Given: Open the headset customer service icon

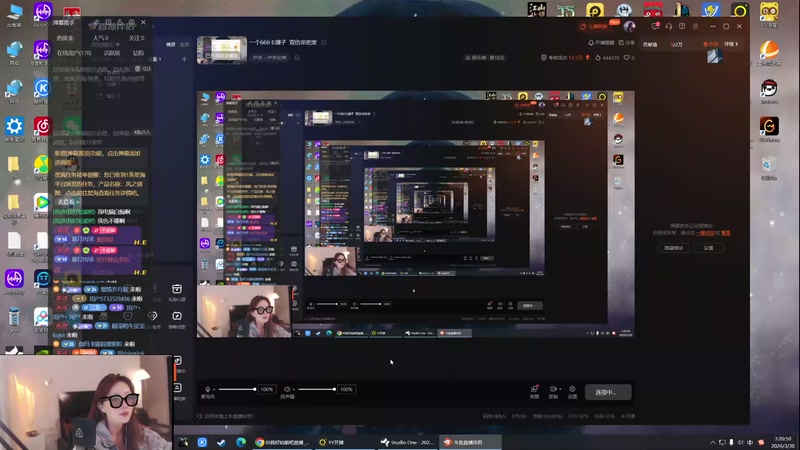Looking at the screenshot, I should [x=669, y=26].
